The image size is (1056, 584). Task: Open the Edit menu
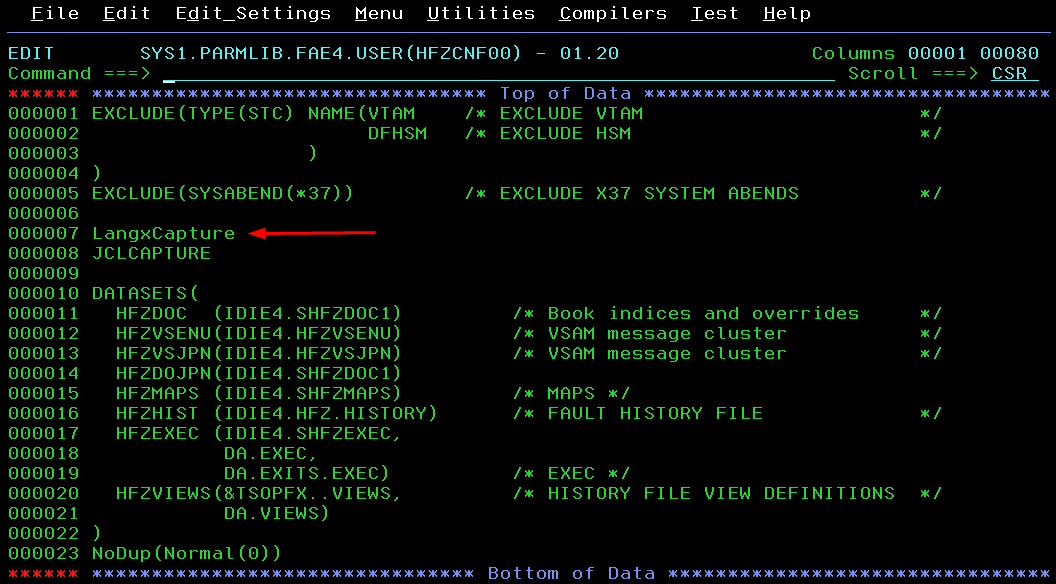click(x=127, y=14)
